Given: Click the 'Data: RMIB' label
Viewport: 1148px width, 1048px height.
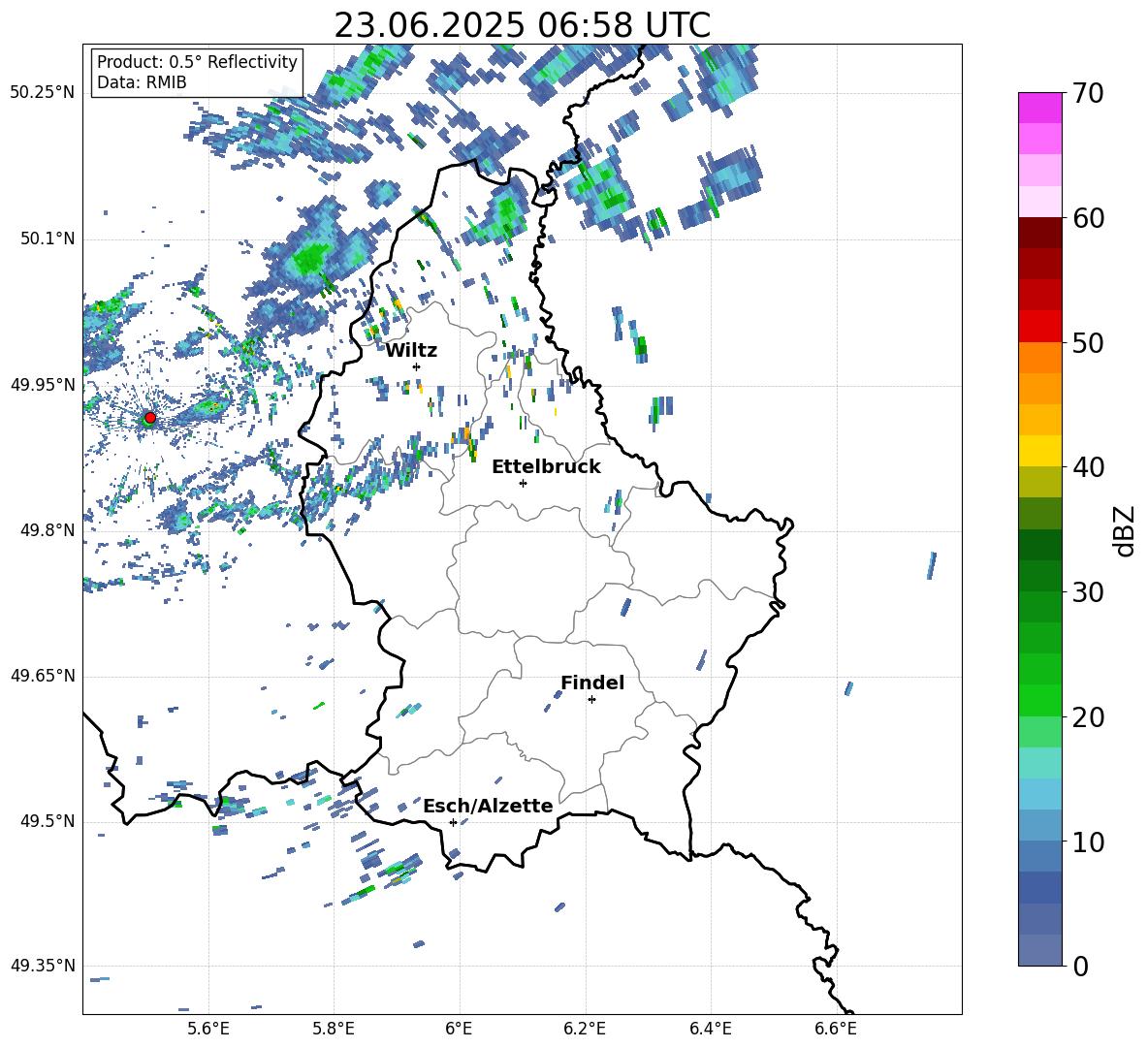Looking at the screenshot, I should pyautogui.click(x=142, y=82).
